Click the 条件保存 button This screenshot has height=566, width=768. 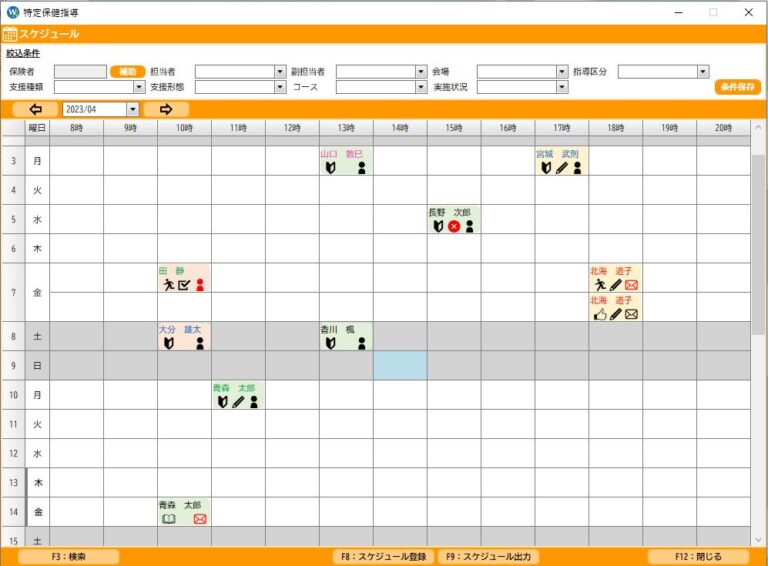[738, 87]
